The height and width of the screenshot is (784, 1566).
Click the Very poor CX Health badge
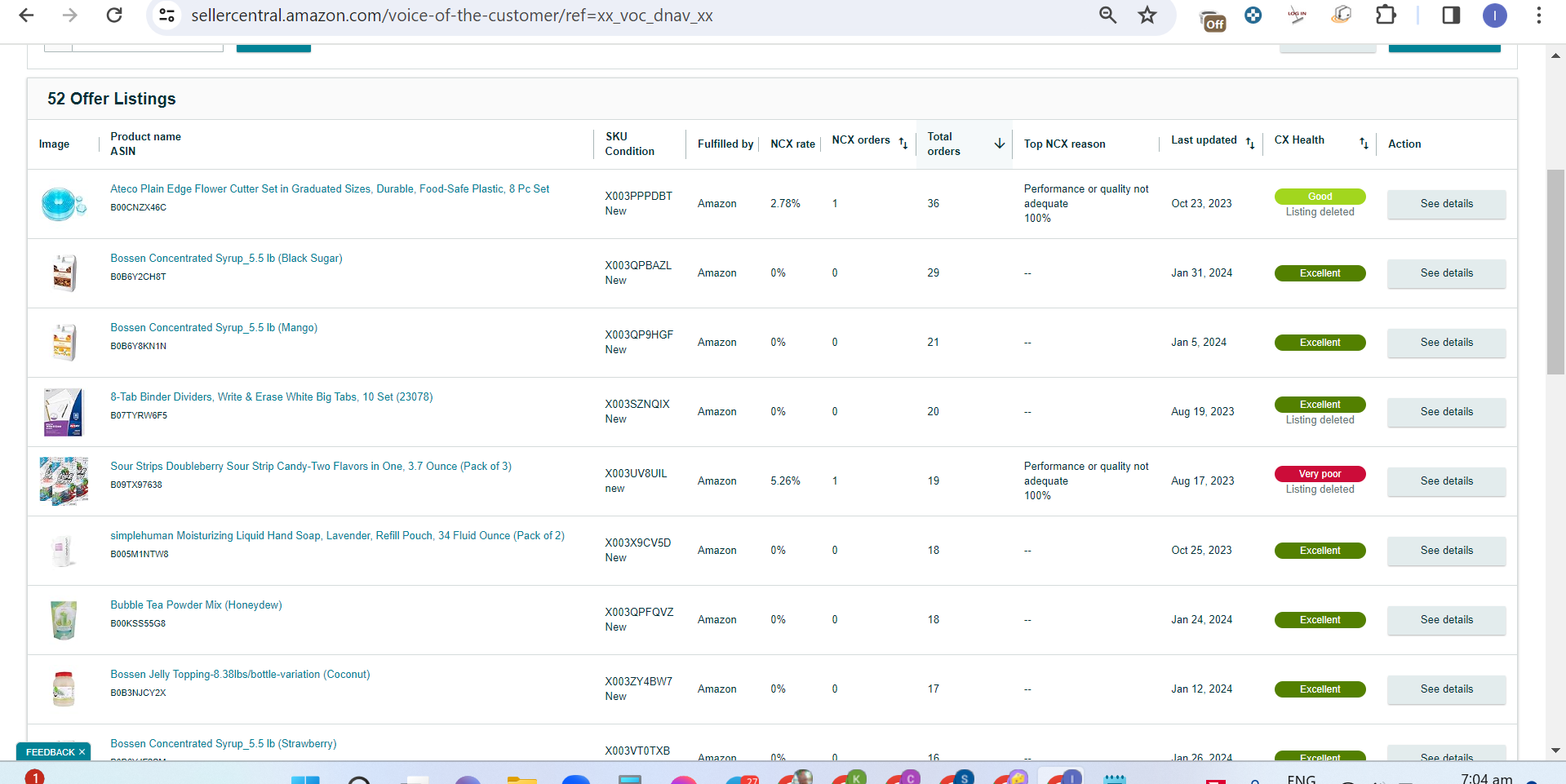1320,474
